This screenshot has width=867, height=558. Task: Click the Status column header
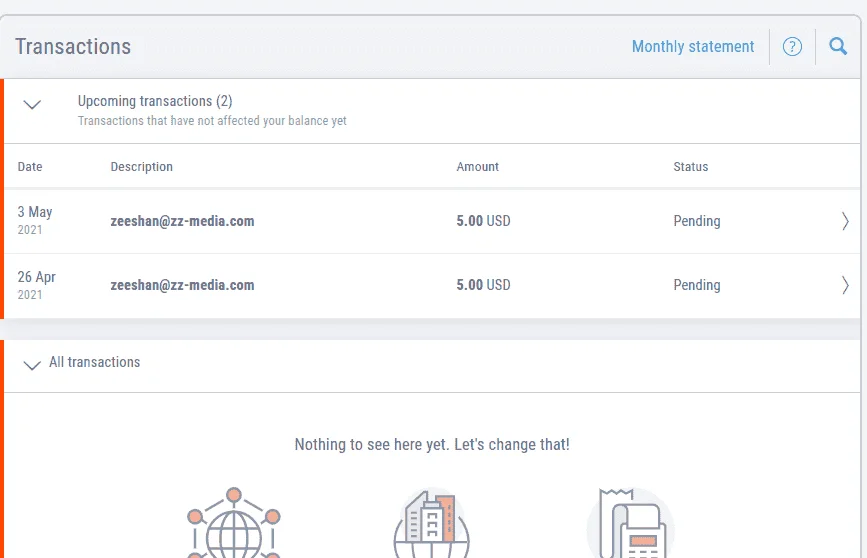click(x=691, y=166)
